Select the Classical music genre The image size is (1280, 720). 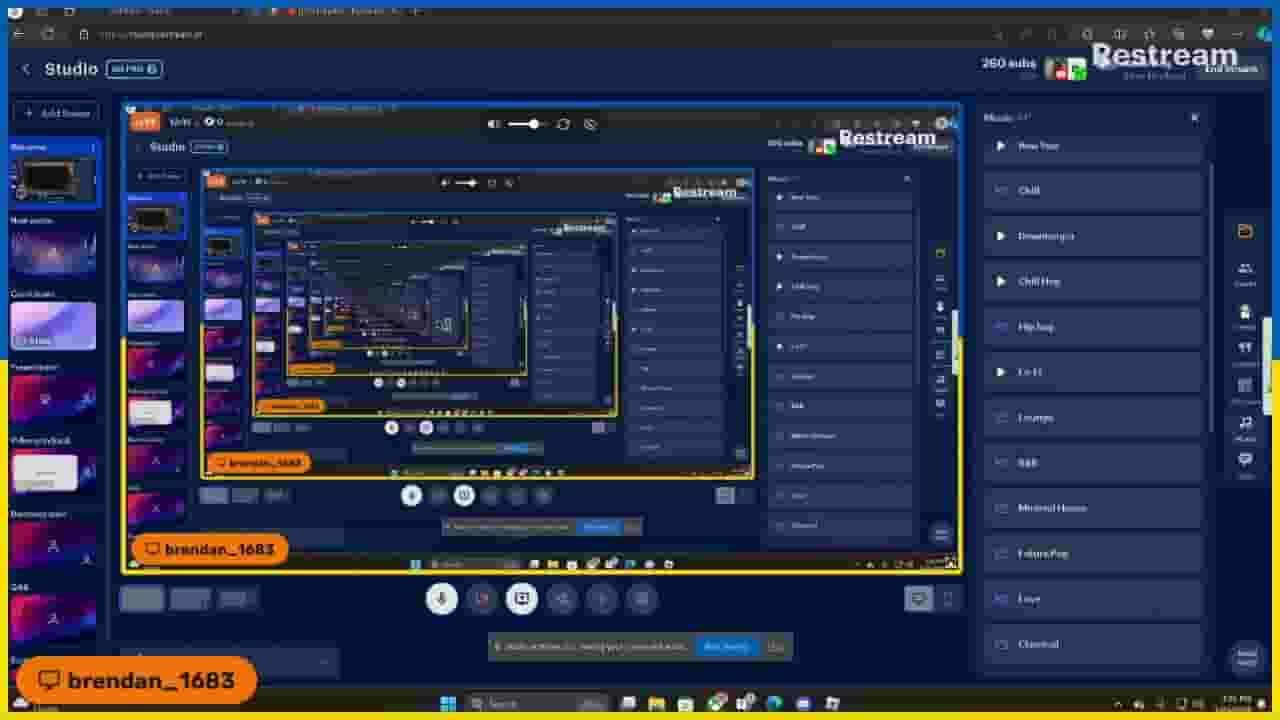click(x=1093, y=644)
